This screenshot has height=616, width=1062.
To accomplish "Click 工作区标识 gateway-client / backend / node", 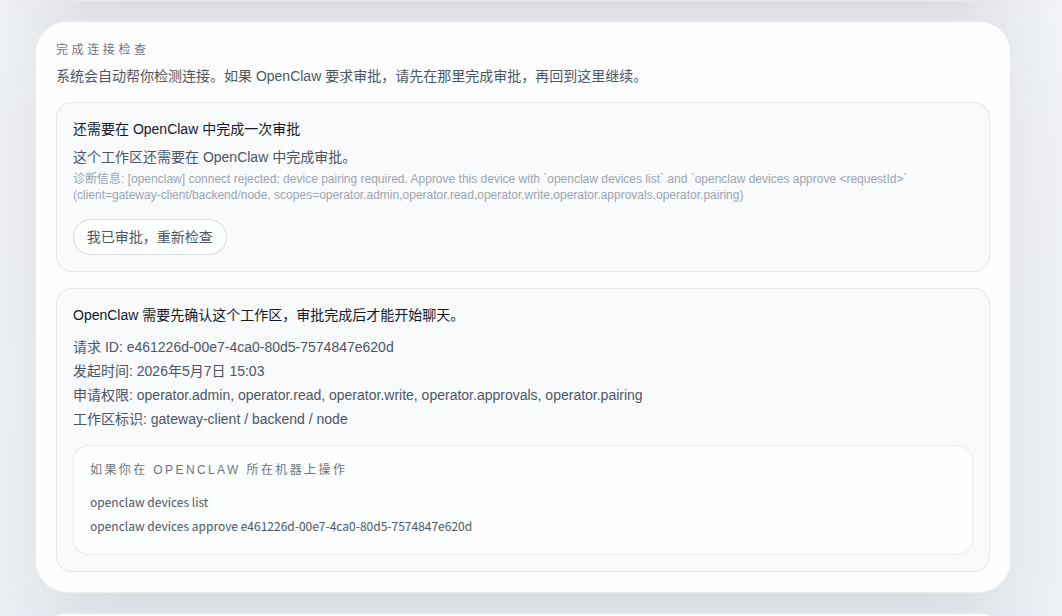I will [211, 419].
